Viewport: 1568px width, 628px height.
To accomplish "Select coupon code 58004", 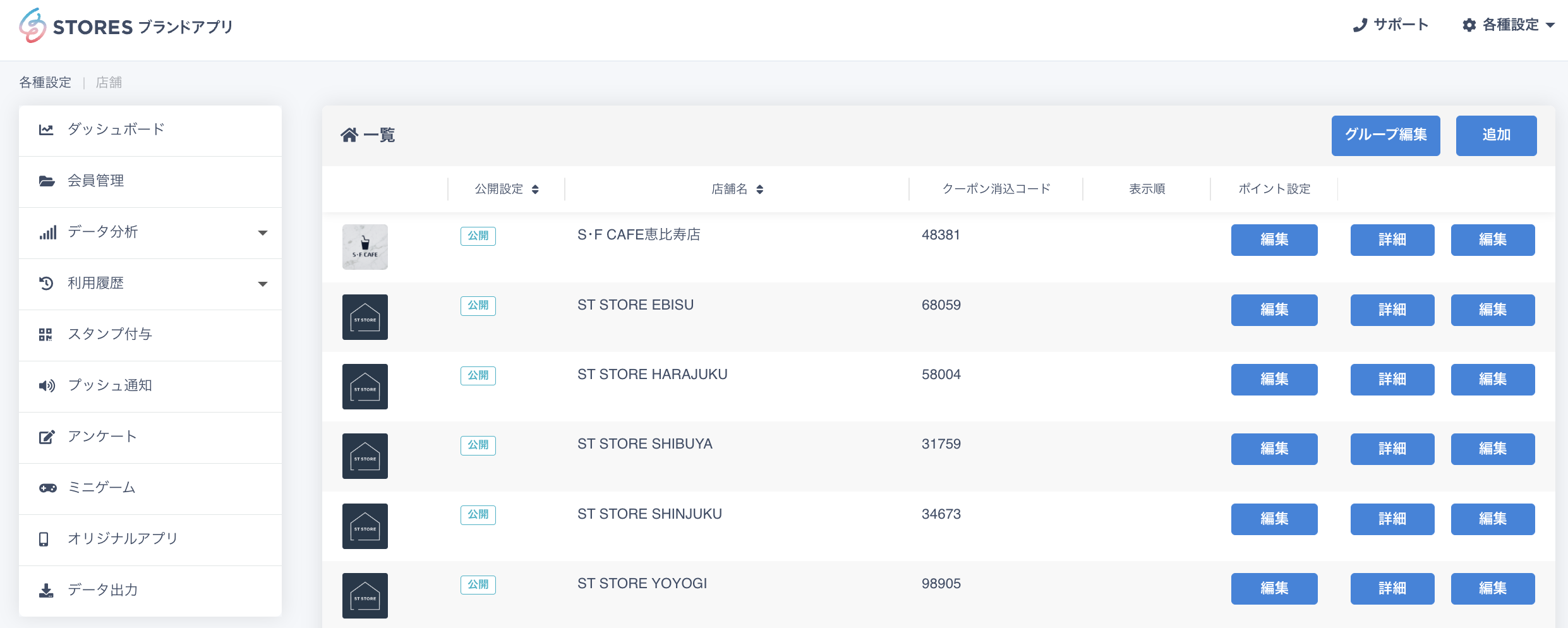I will (x=941, y=375).
